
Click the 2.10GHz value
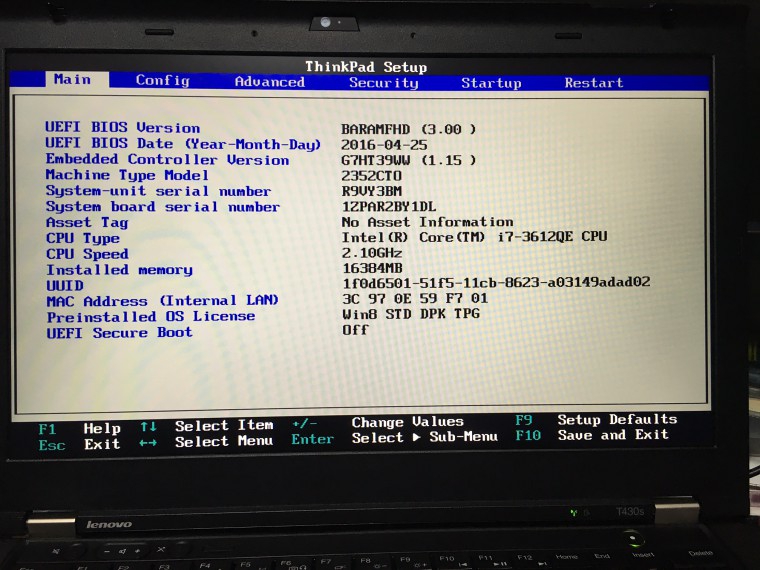pos(372,253)
